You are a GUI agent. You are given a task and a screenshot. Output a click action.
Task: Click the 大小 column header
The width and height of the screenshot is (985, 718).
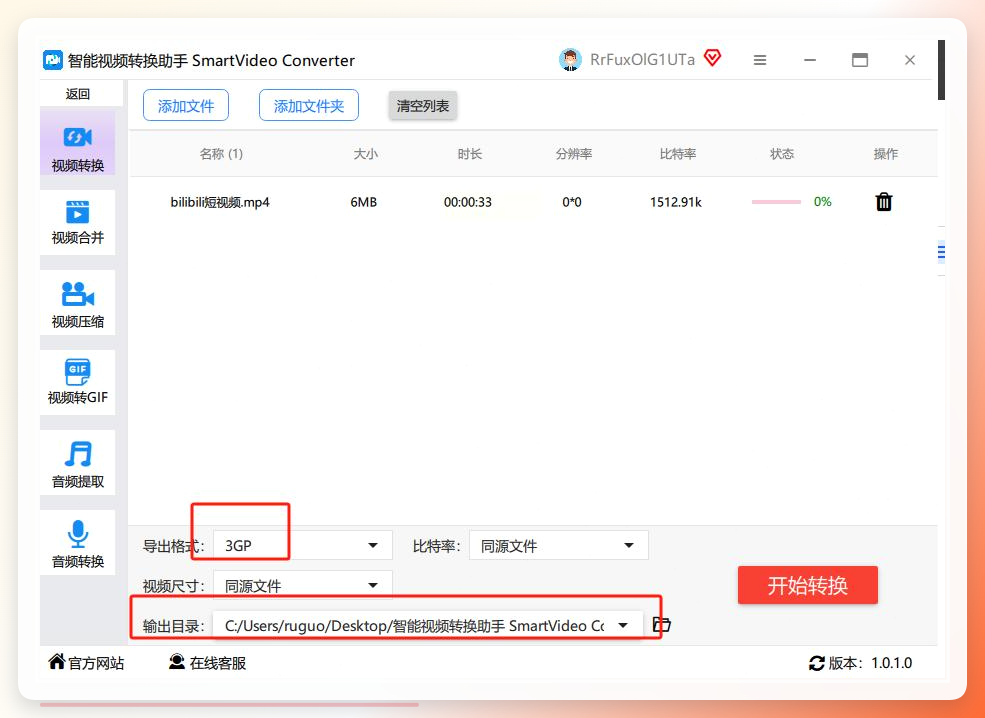pos(366,154)
